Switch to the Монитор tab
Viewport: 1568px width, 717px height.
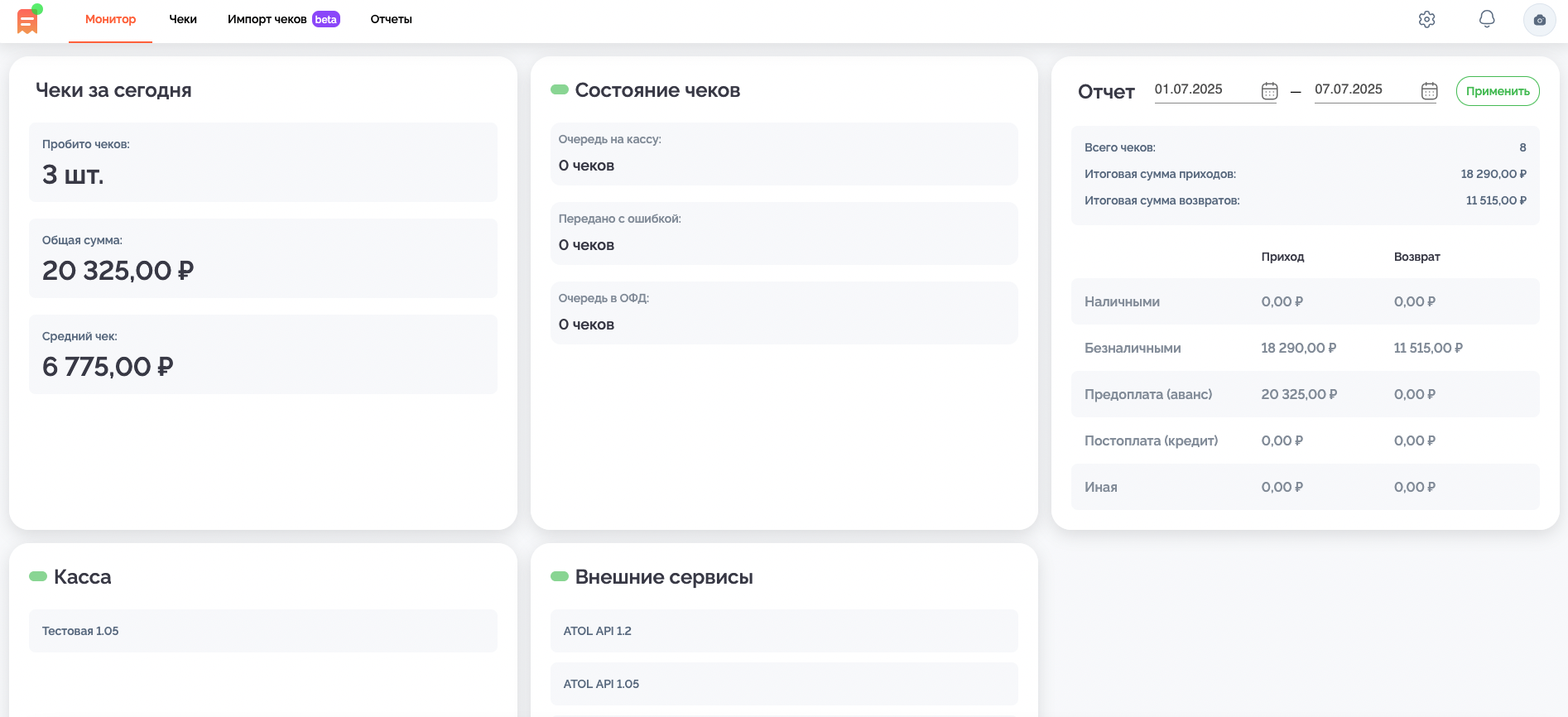(x=110, y=19)
